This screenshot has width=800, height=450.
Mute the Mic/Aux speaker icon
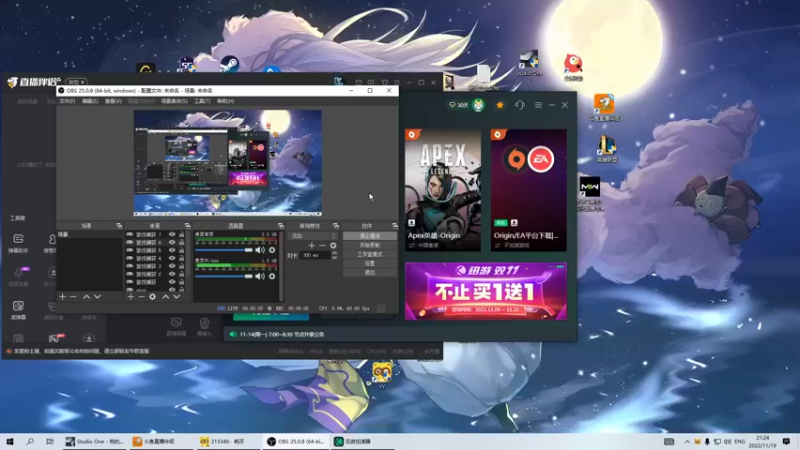(260, 276)
